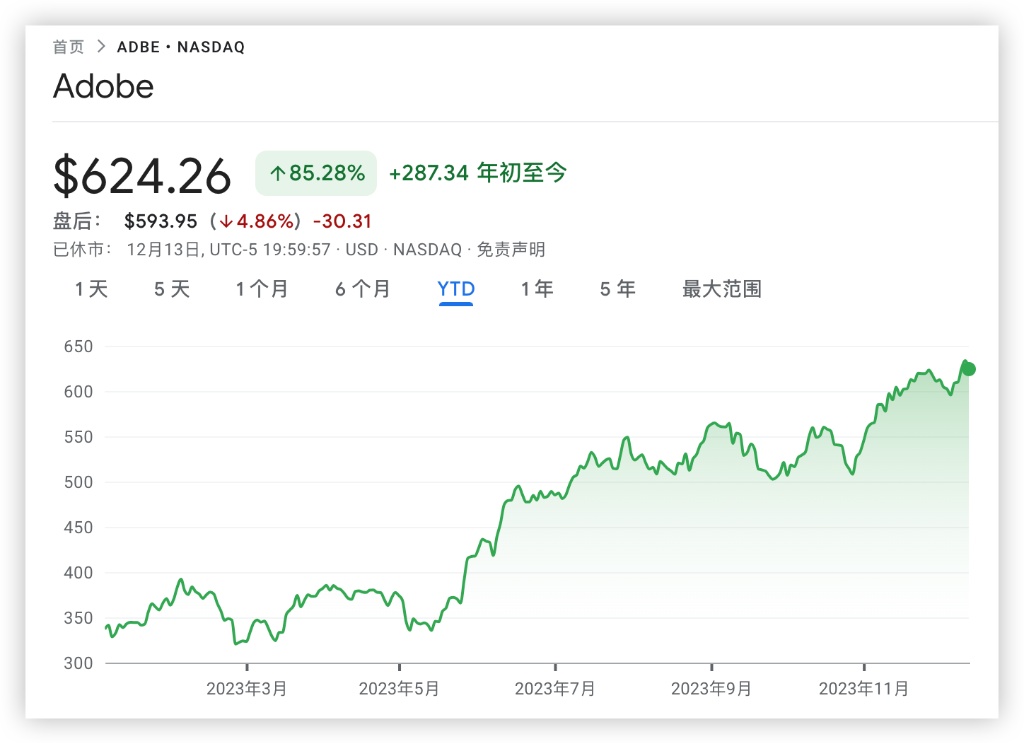The image size is (1024, 743).
Task: Click the $624.26 stock price
Action: point(142,176)
